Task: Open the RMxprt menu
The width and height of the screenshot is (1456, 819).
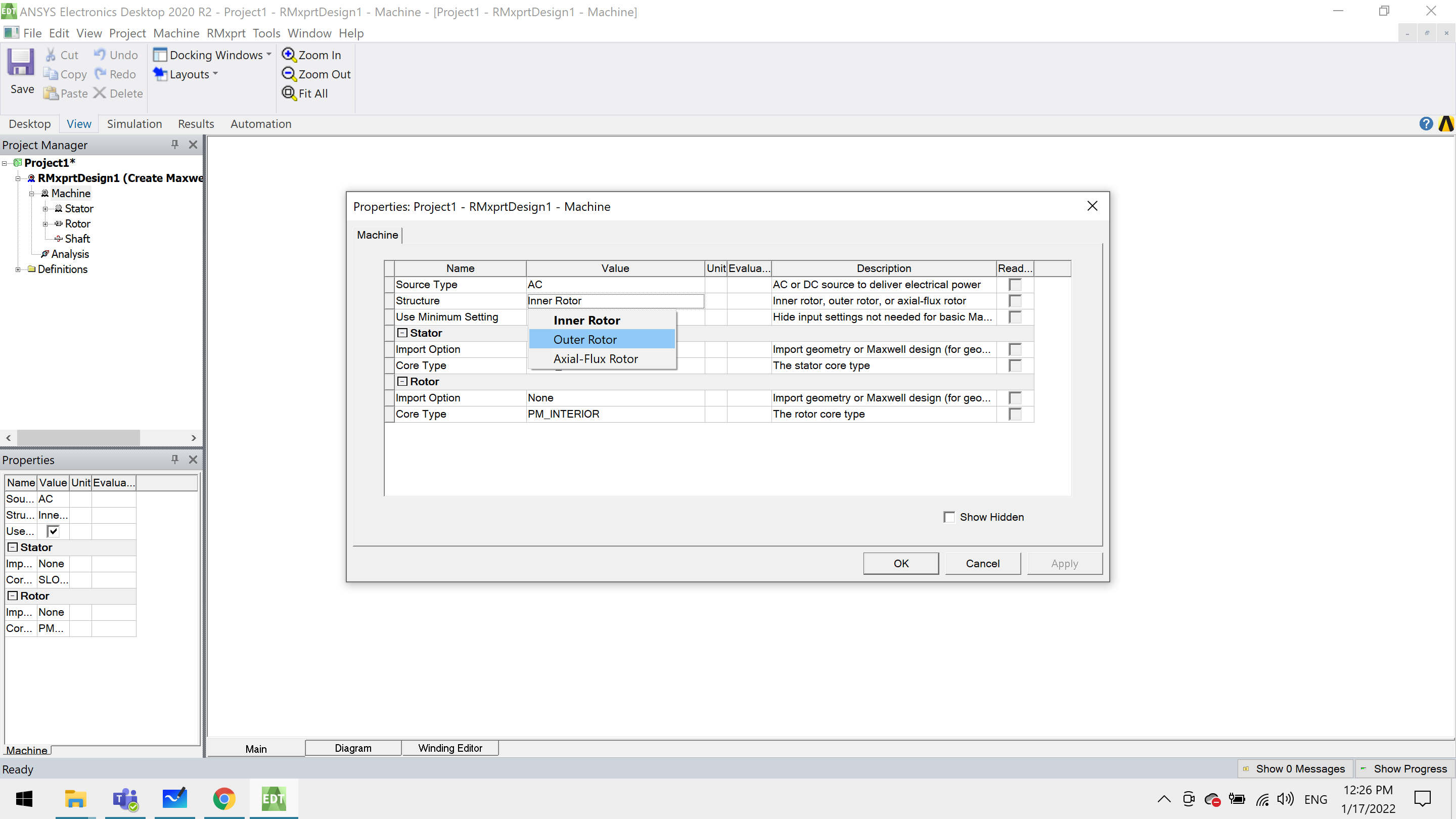Action: tap(226, 33)
